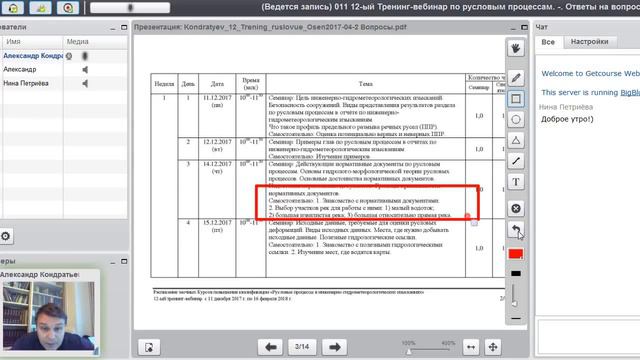
Task: Undo the last whiteboard annotation
Action: [x=516, y=229]
